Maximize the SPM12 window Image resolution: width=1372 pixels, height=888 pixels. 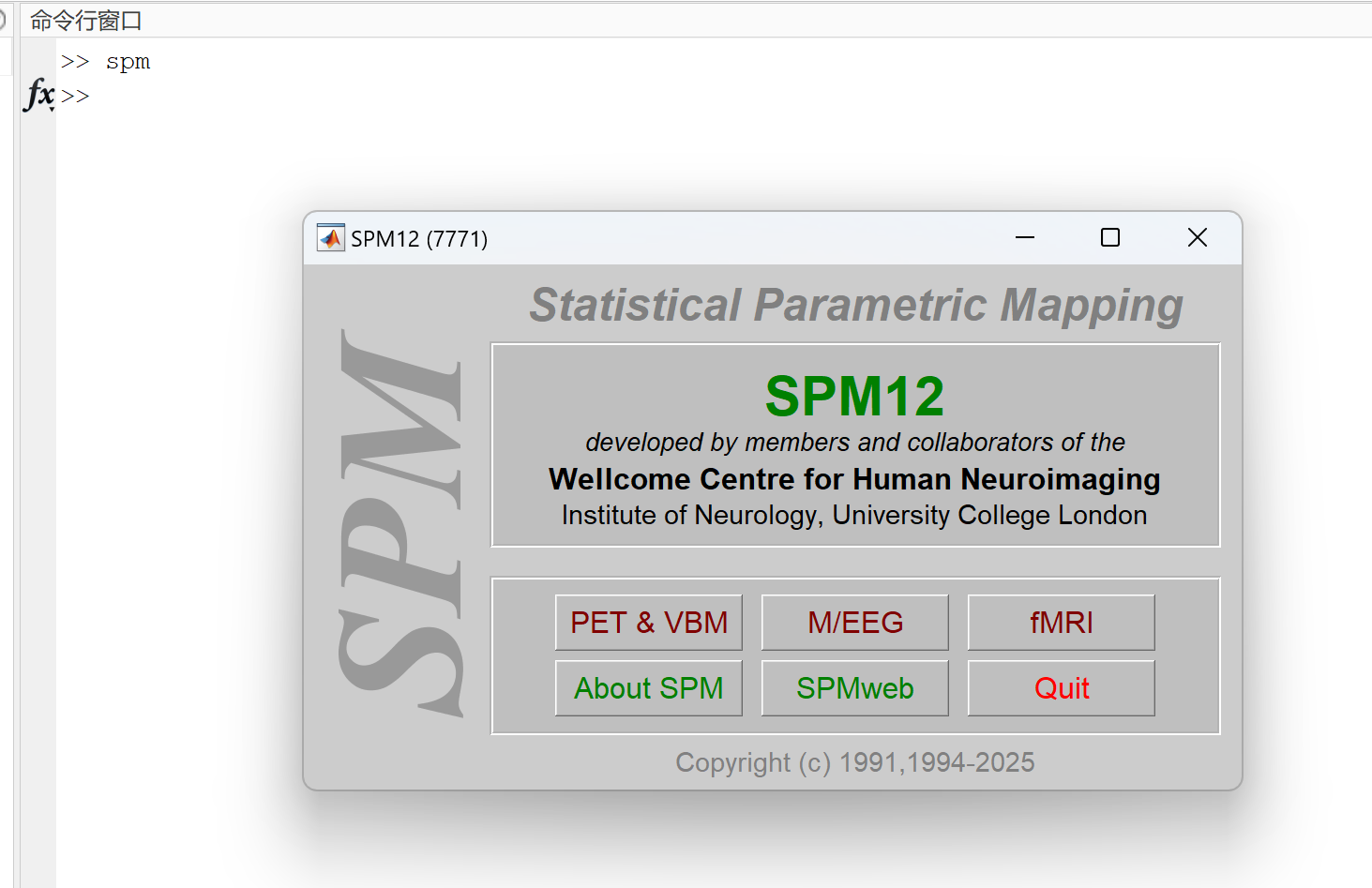click(1110, 238)
